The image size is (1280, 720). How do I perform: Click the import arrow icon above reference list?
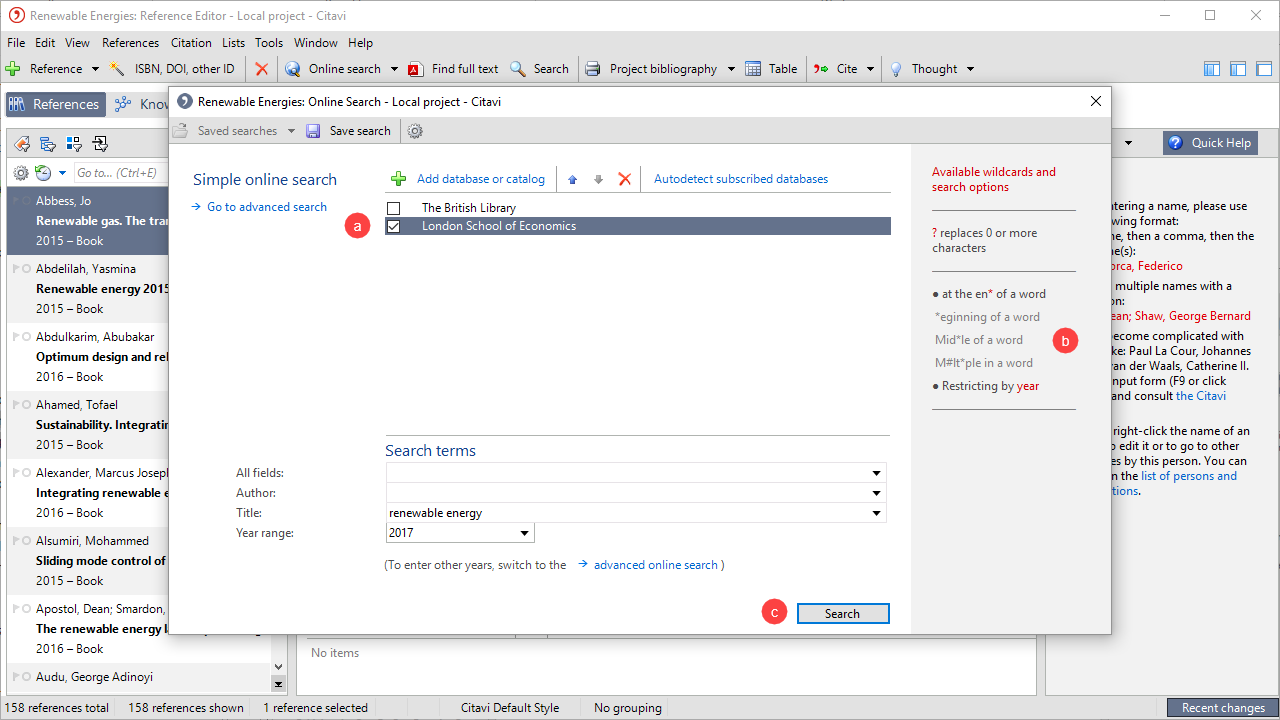[99, 144]
